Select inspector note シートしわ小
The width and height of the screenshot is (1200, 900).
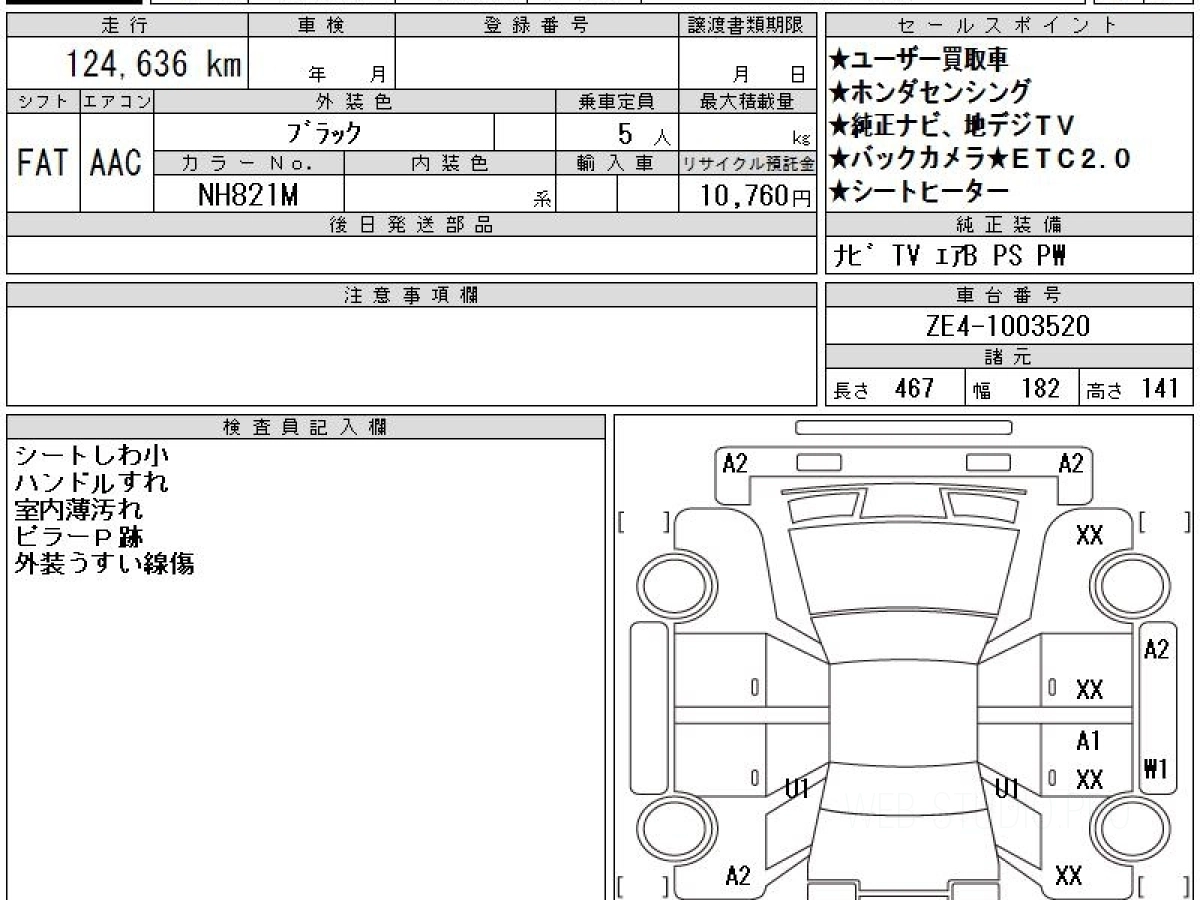[x=92, y=455]
